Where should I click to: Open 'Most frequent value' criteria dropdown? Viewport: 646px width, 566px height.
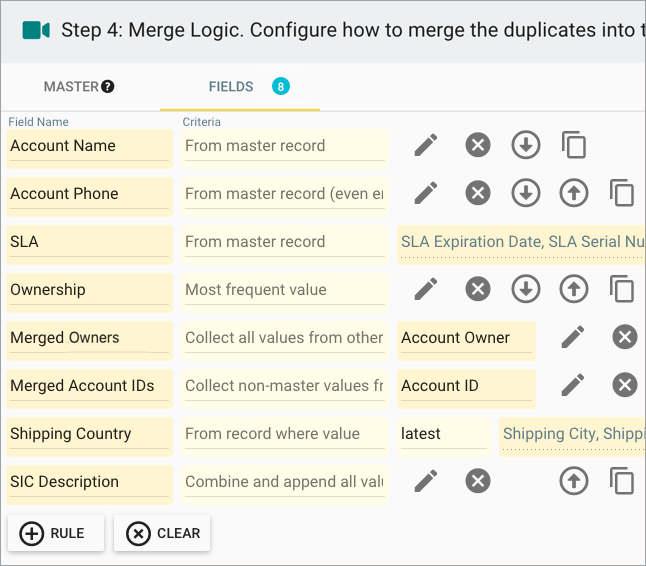(285, 293)
